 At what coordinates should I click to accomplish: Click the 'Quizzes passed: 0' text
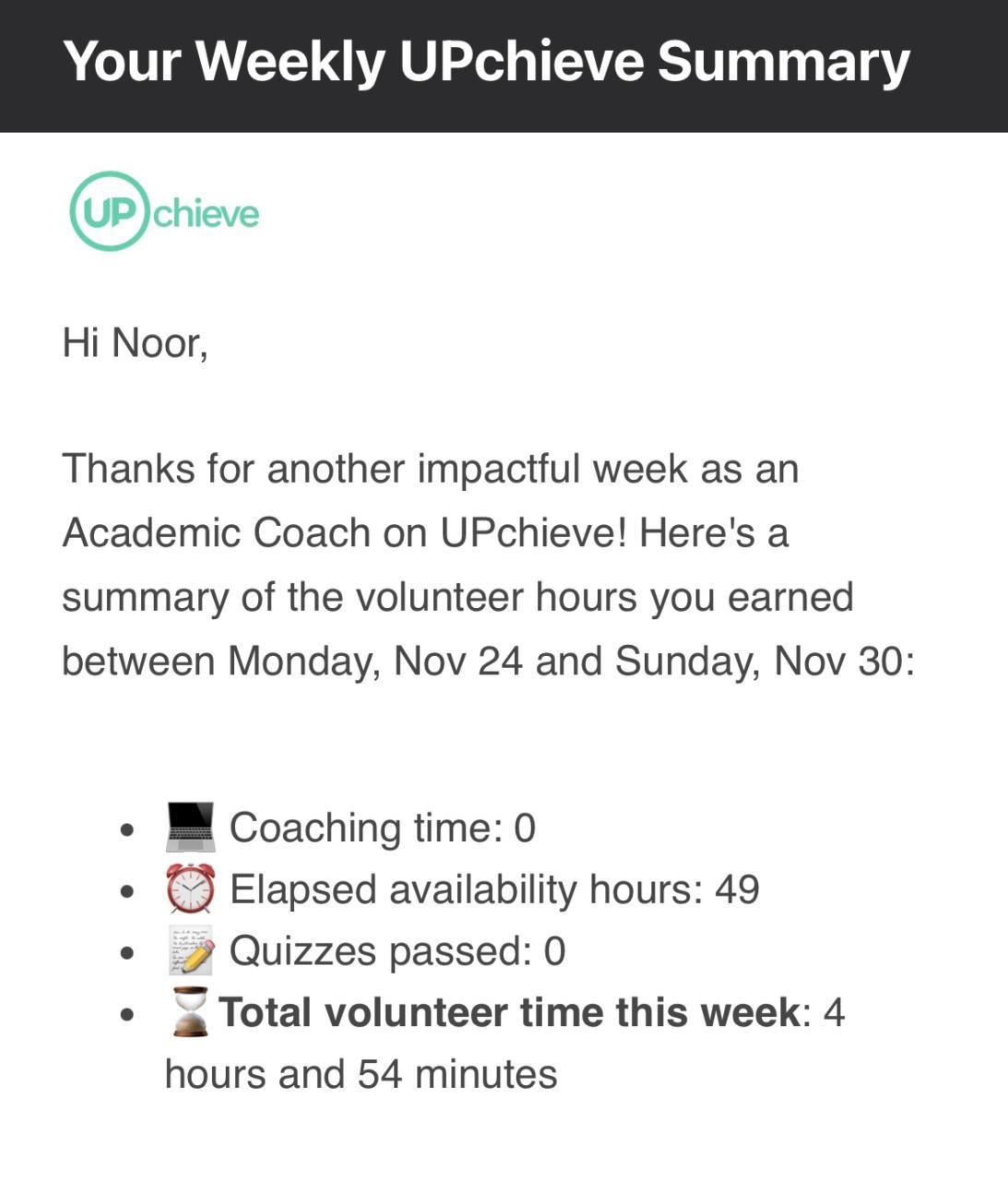pos(397,951)
